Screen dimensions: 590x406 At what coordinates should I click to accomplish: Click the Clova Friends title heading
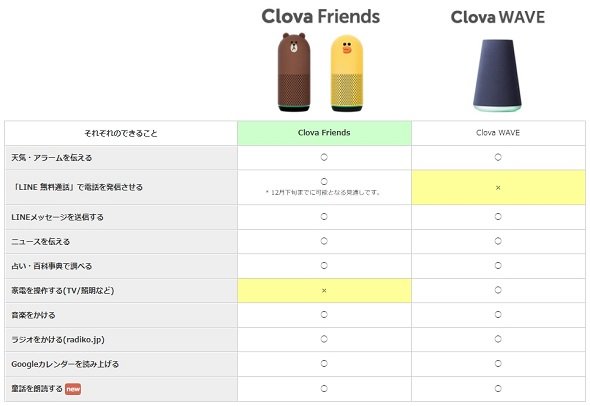(321, 17)
